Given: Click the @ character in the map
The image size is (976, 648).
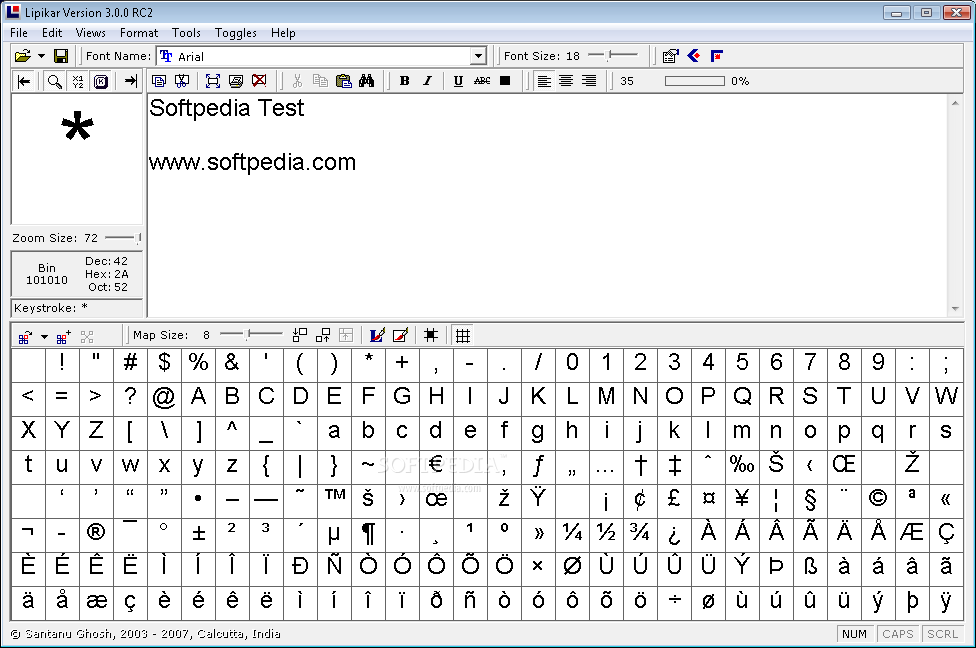Looking at the screenshot, I should [x=164, y=397].
